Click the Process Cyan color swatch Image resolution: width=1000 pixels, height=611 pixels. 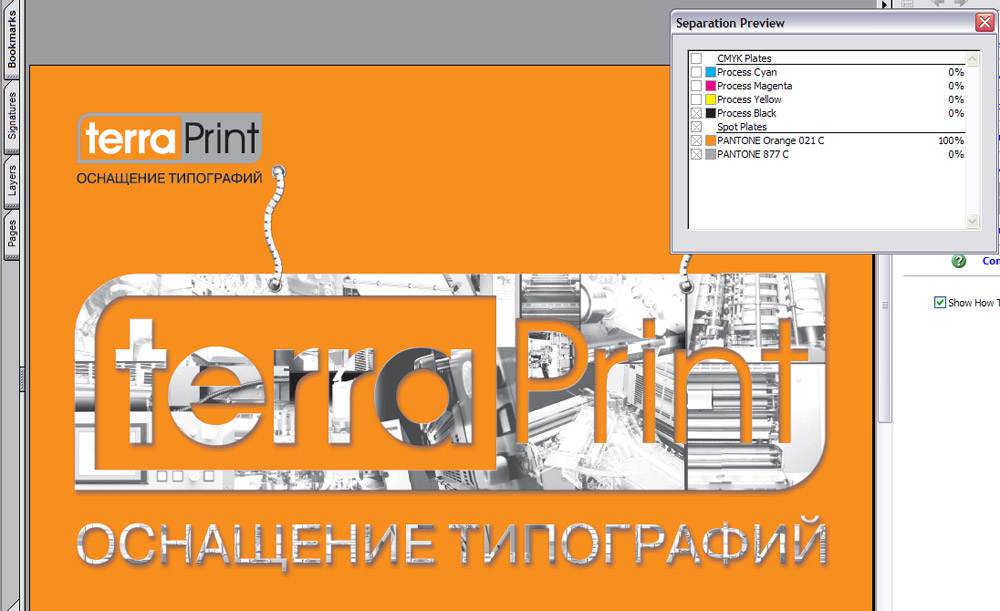click(710, 72)
